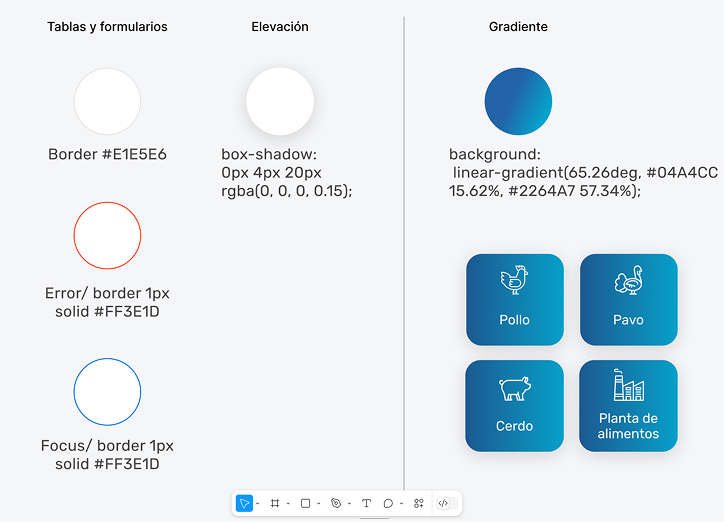Select the Comment tool

click(x=388, y=503)
